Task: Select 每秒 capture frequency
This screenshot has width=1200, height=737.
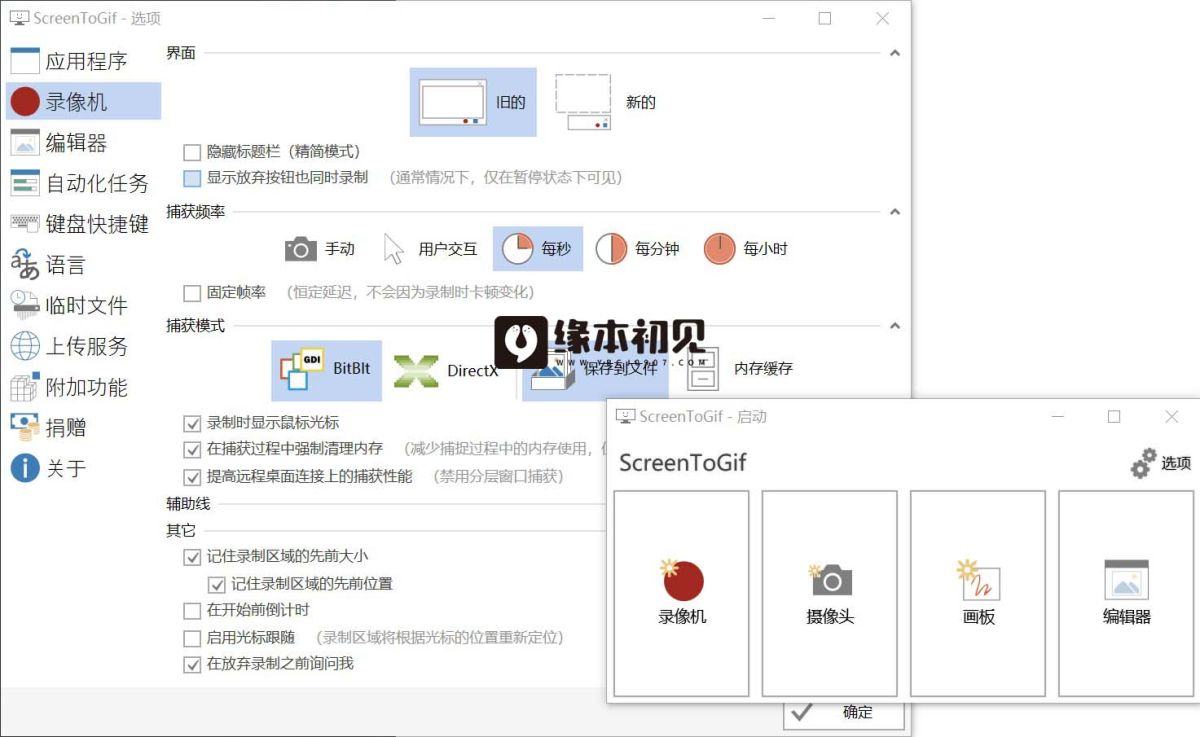Action: 538,249
